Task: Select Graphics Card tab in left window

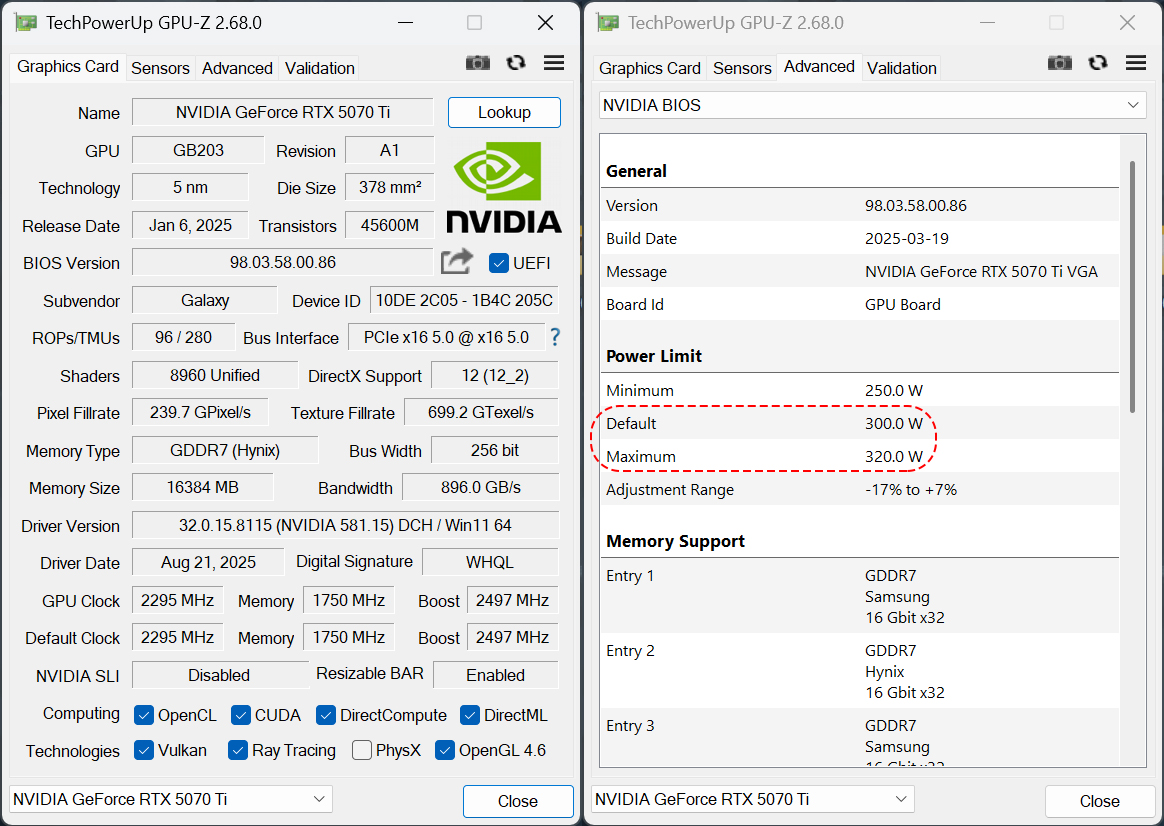Action: 68,67
